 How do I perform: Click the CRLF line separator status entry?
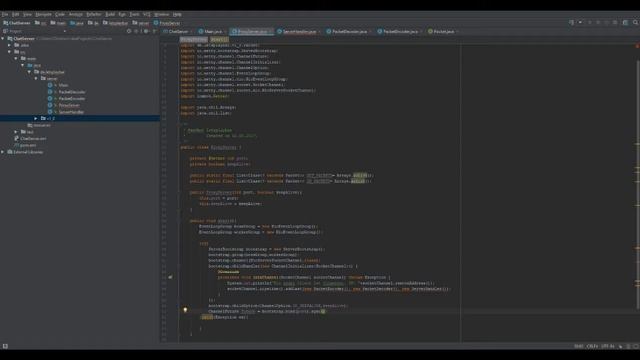pos(592,346)
